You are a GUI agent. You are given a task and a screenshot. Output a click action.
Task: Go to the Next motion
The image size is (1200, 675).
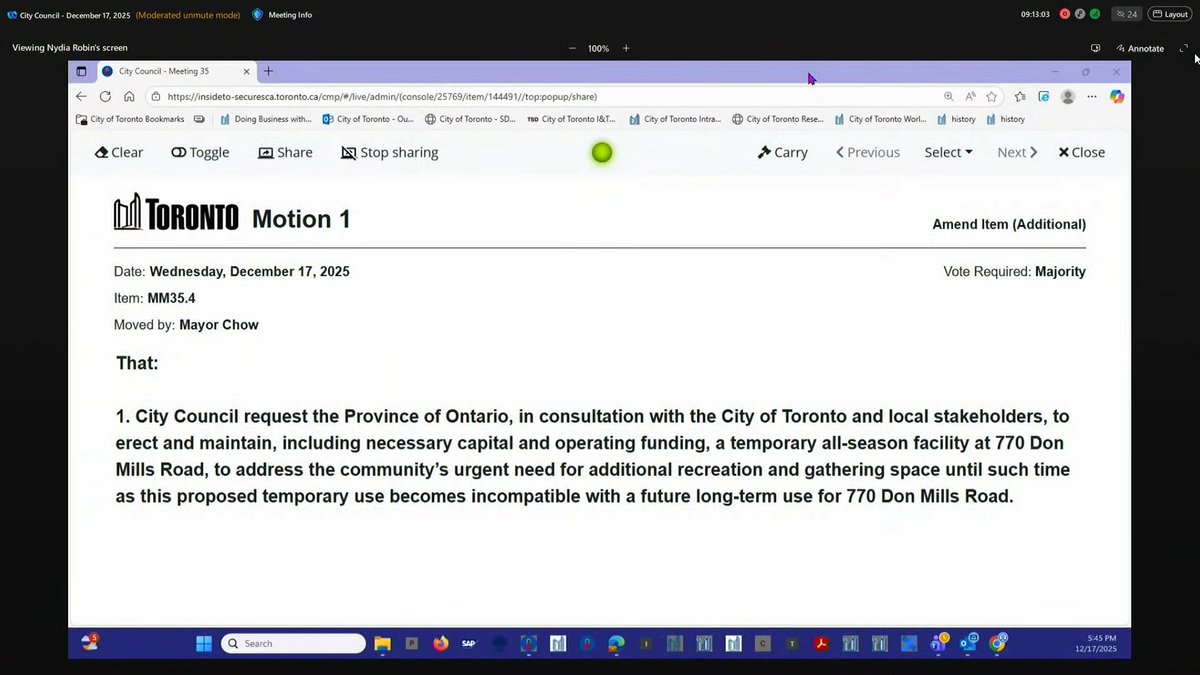pyautogui.click(x=1017, y=152)
